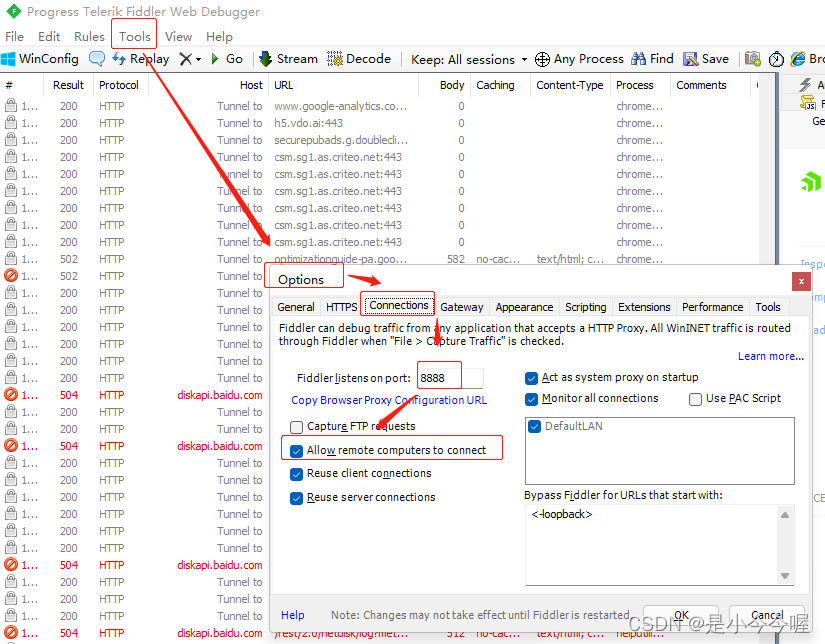The height and width of the screenshot is (644, 825).
Task: Toggle the Stream icon
Action: [x=266, y=59]
